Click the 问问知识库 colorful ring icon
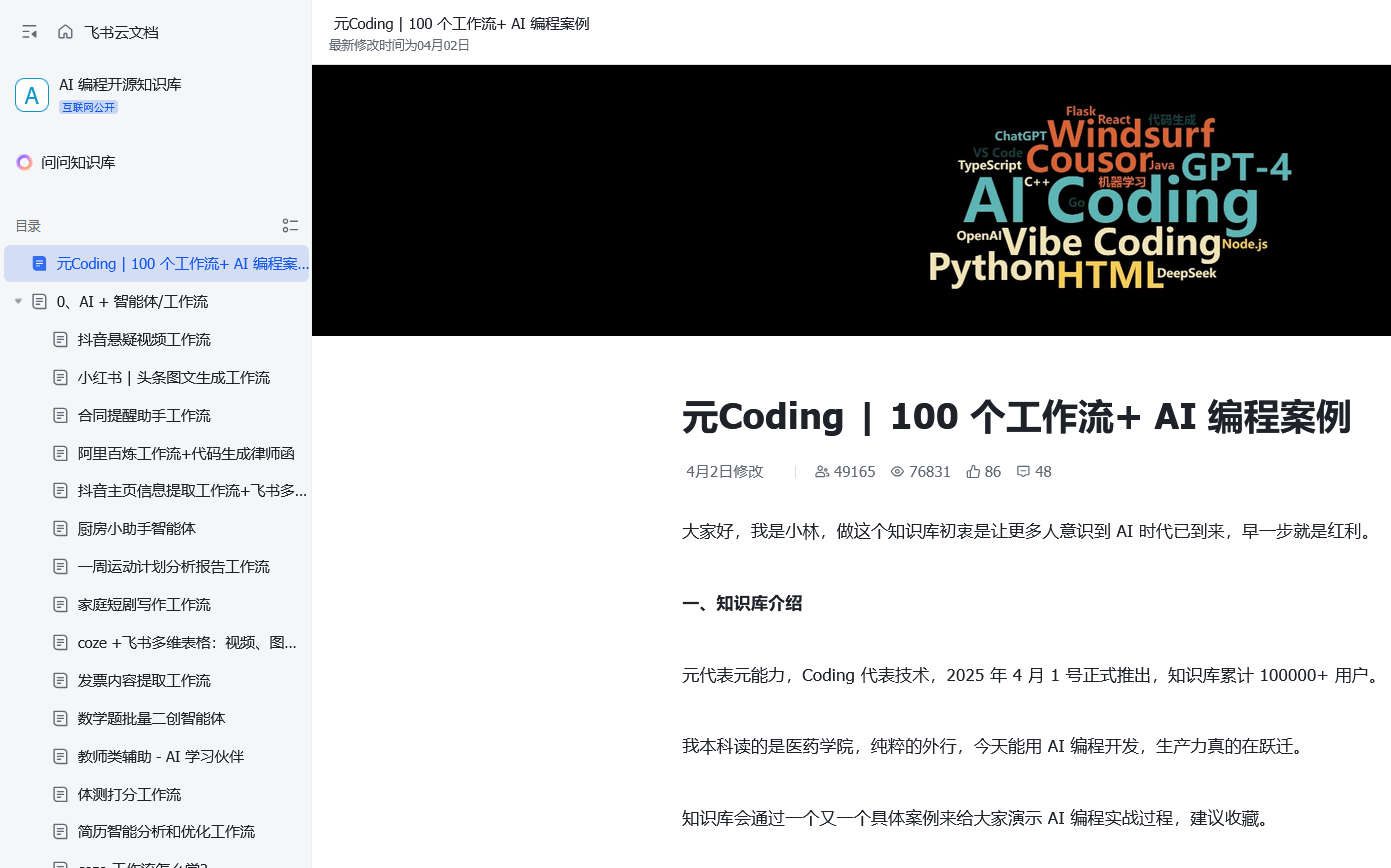This screenshot has height=868, width=1391. coord(24,162)
